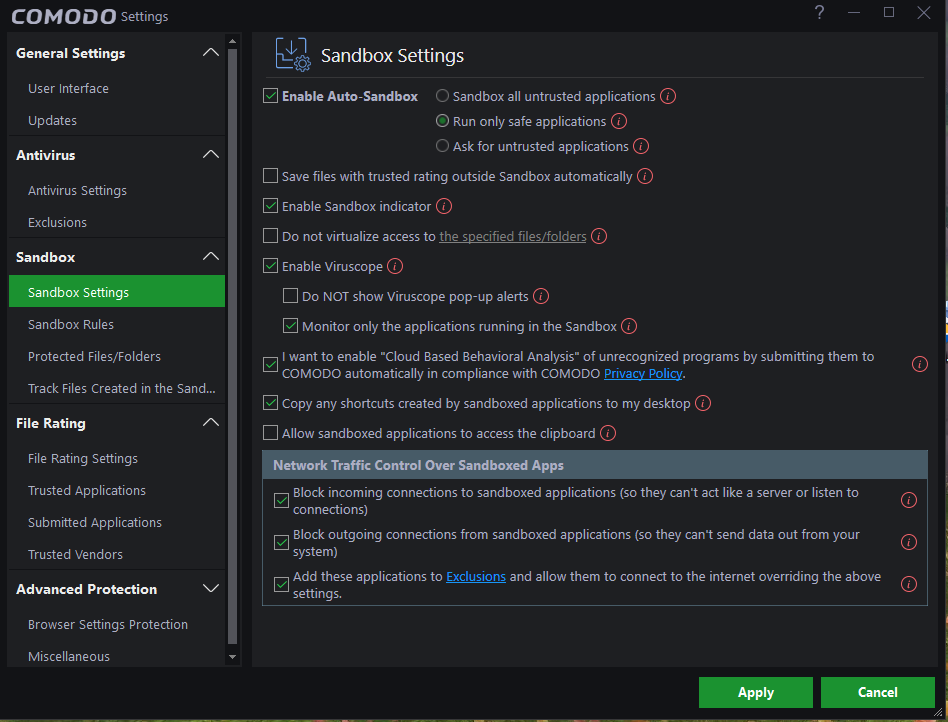Show info for Block incoming connections option
This screenshot has width=948, height=722.
point(909,500)
